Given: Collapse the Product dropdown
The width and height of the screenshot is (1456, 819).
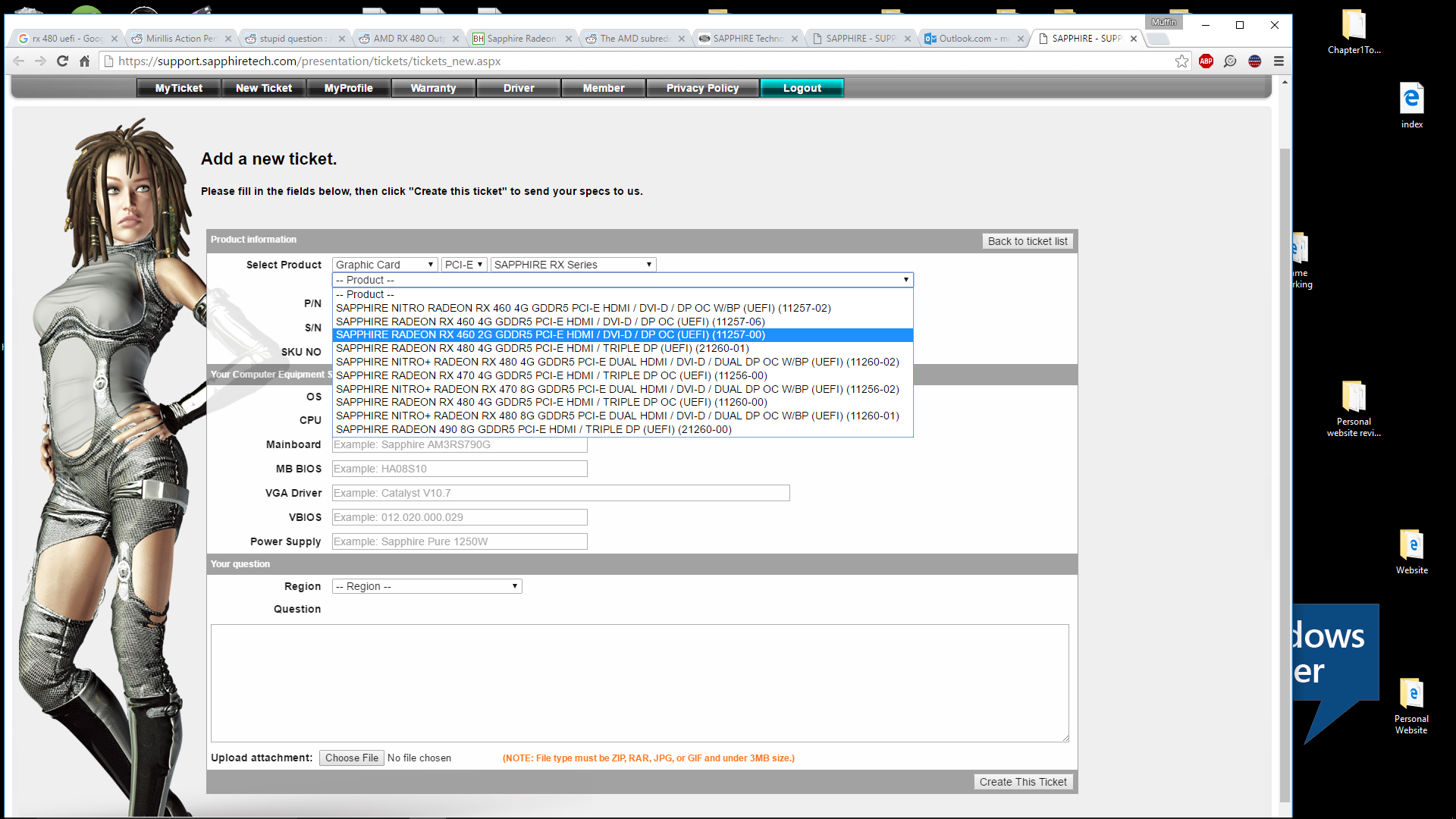Looking at the screenshot, I should [623, 280].
